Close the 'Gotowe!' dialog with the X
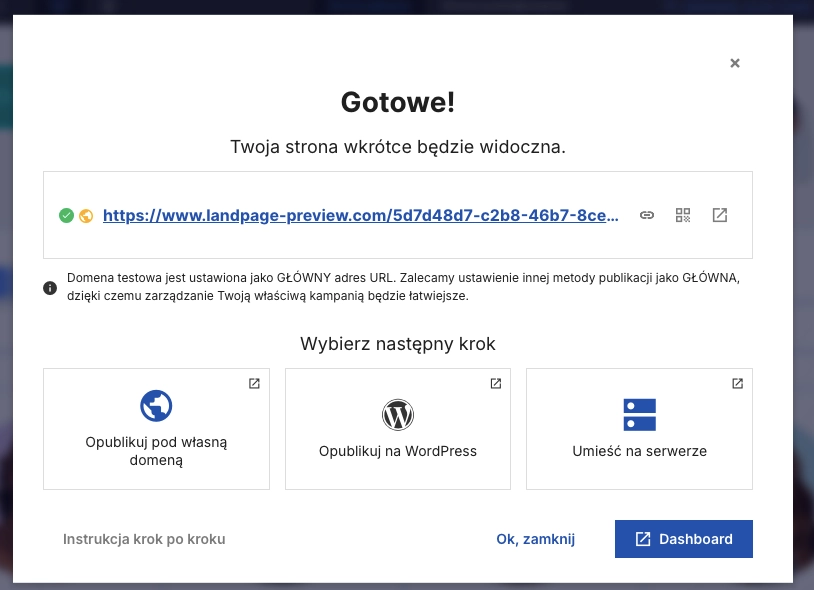The width and height of the screenshot is (814, 590). coord(735,63)
